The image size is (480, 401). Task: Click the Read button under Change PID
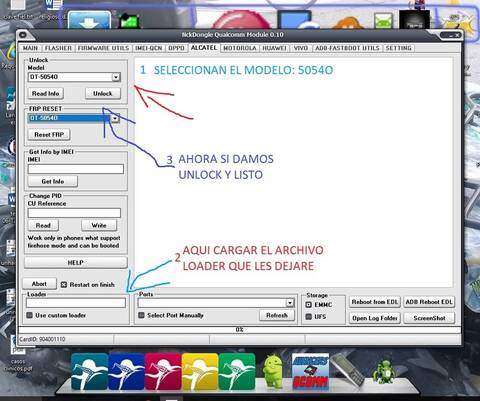(43, 226)
